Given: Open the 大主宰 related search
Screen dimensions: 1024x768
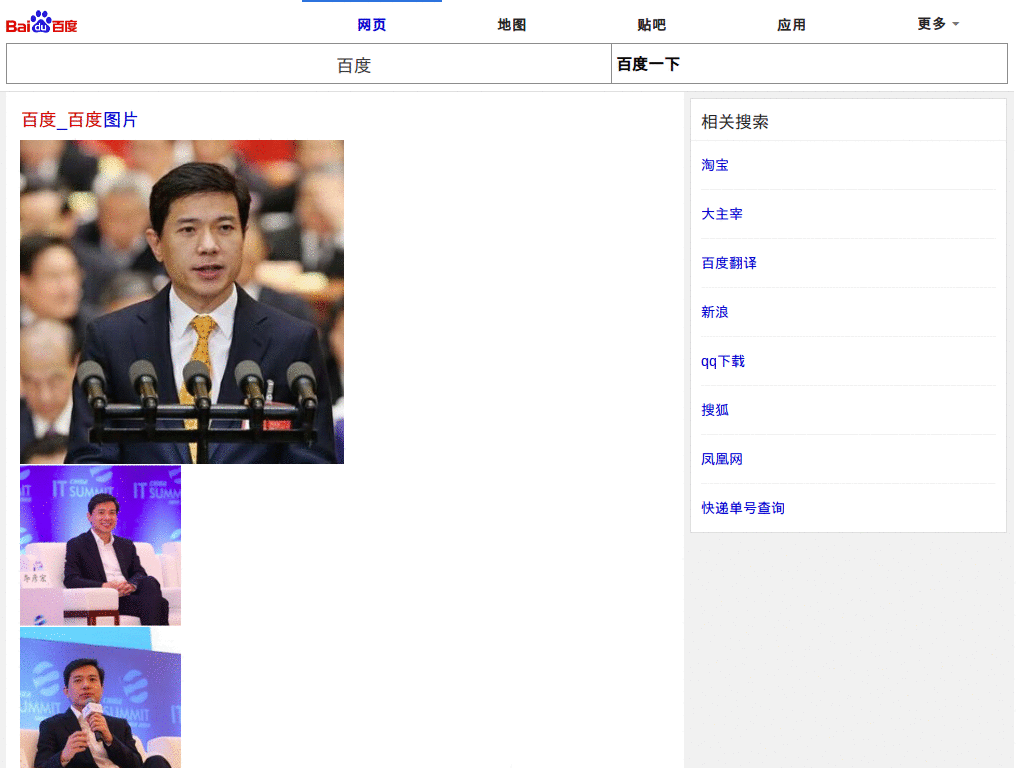Looking at the screenshot, I should [x=722, y=214].
